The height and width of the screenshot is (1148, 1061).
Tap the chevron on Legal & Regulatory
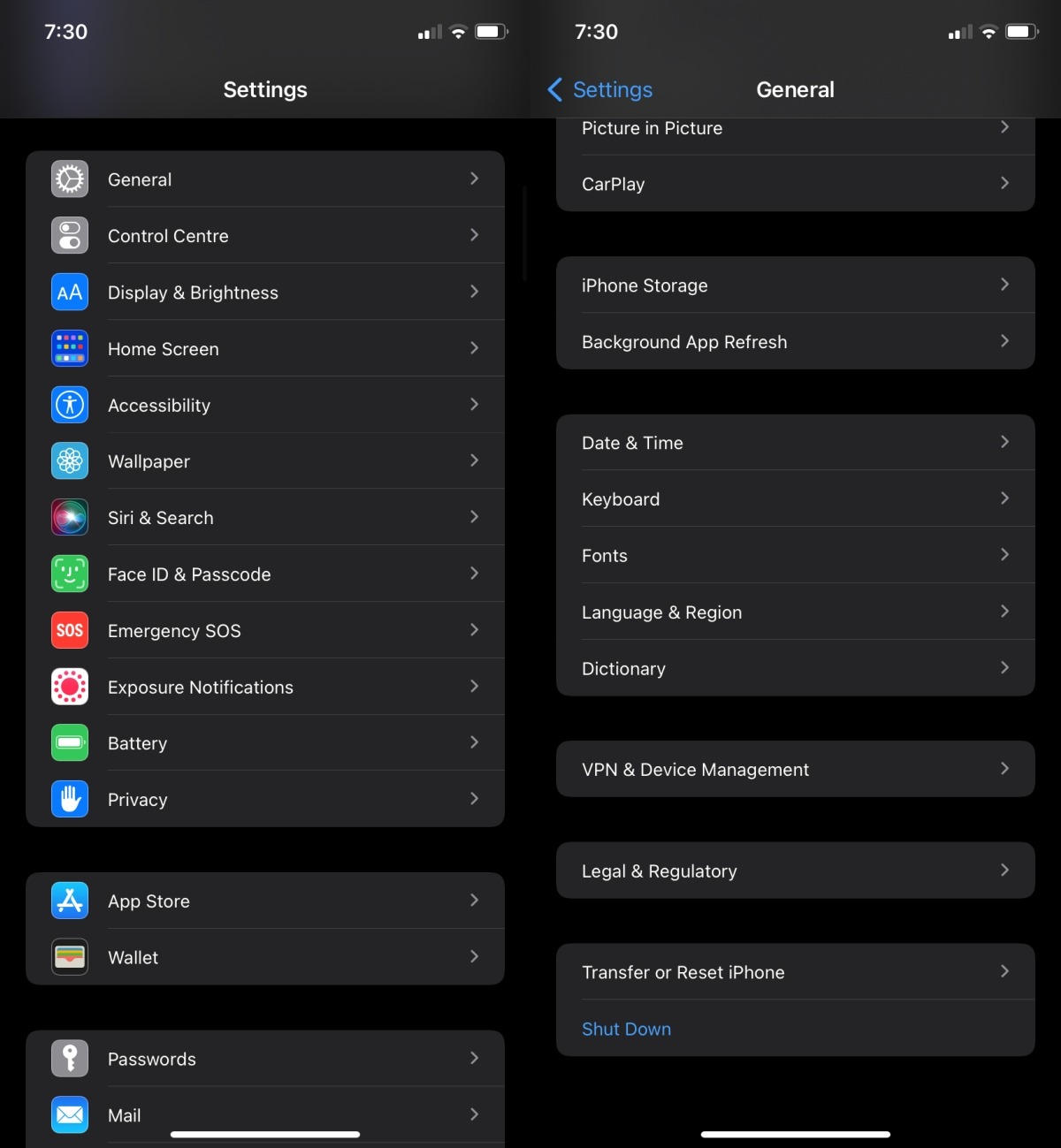coord(1004,870)
